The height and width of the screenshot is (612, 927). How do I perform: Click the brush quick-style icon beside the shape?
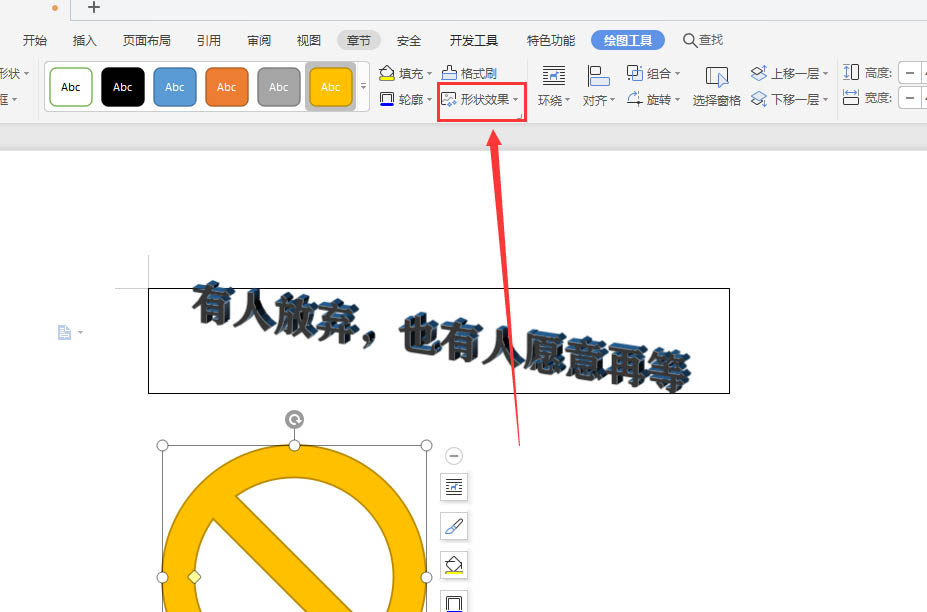[453, 526]
